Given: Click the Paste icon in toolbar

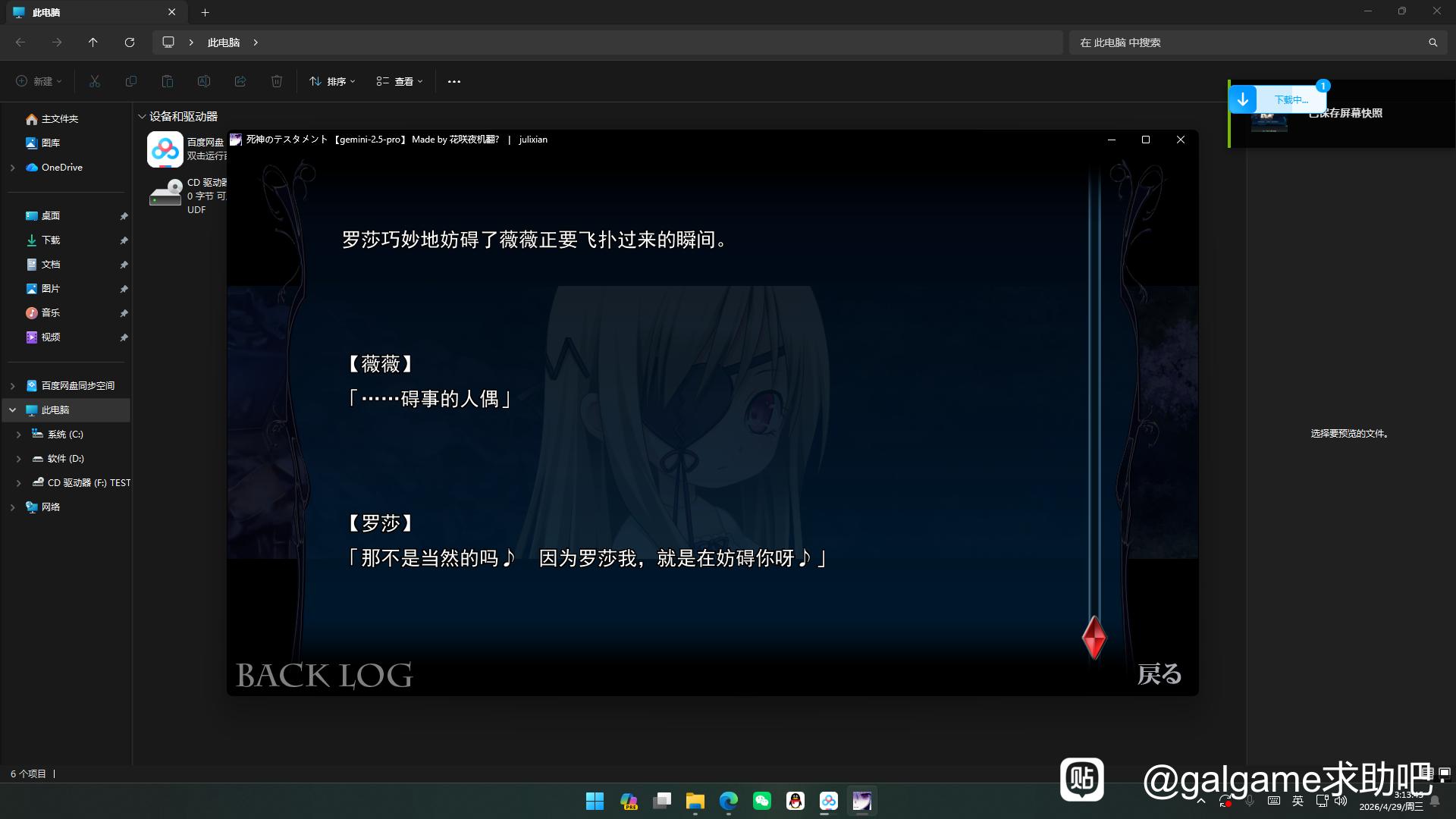Looking at the screenshot, I should point(168,81).
